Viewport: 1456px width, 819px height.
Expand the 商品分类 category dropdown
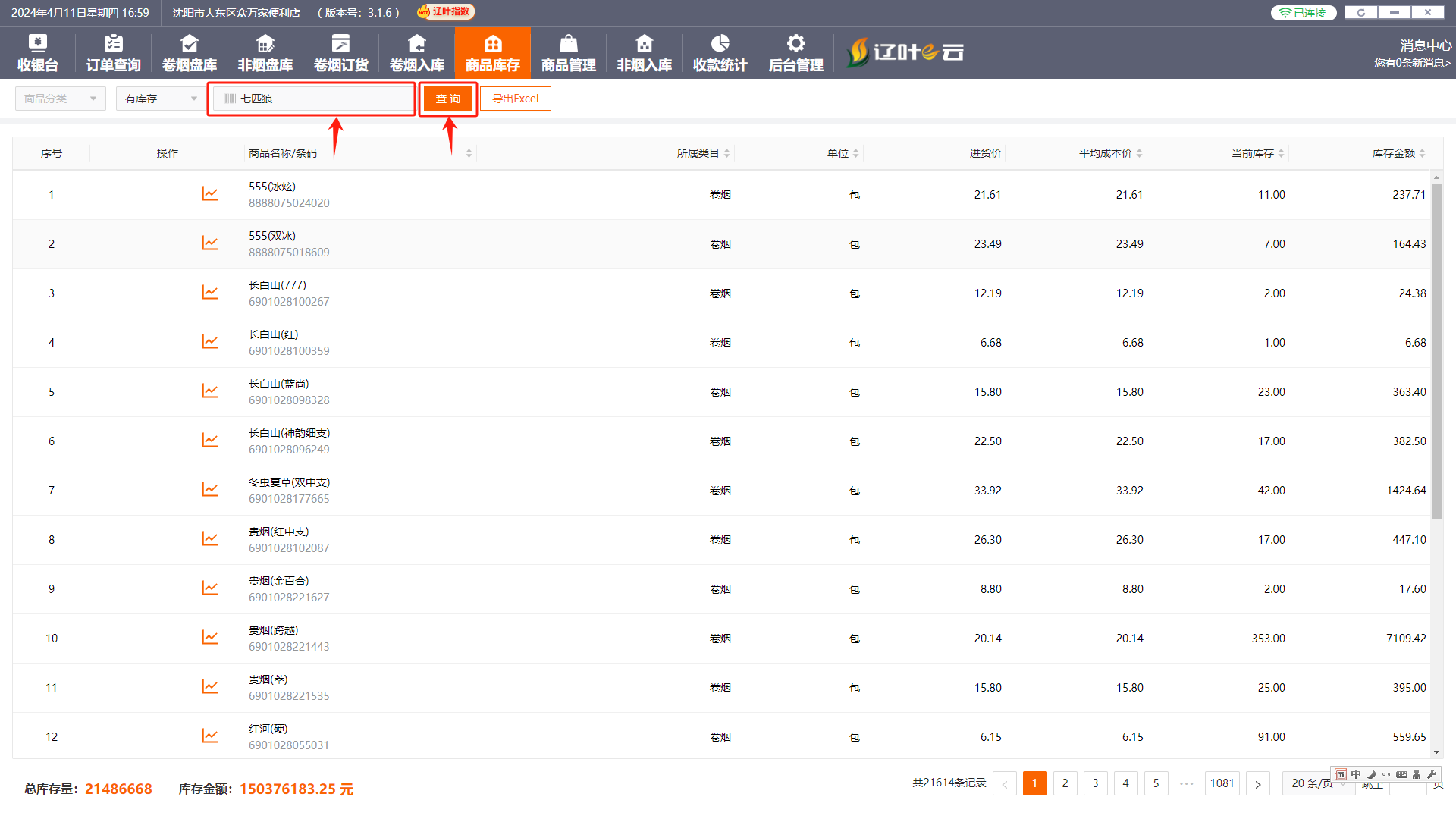coord(61,99)
